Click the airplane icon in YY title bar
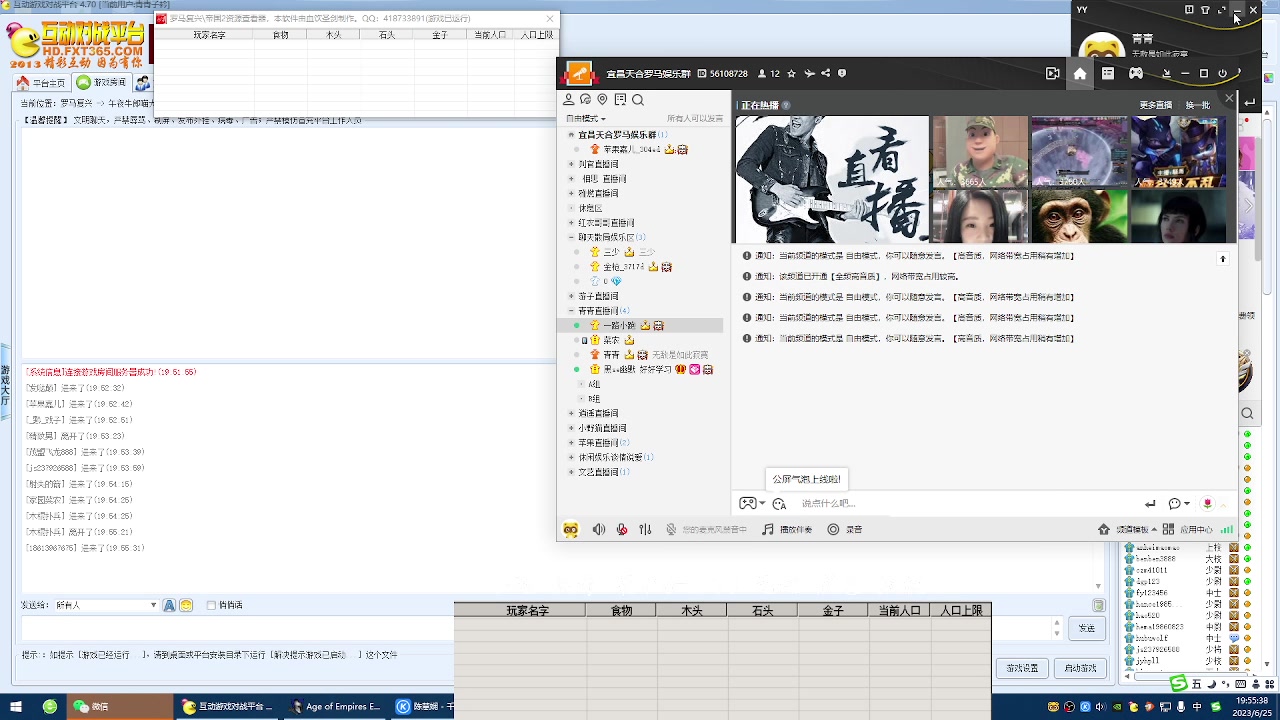 tap(809, 74)
